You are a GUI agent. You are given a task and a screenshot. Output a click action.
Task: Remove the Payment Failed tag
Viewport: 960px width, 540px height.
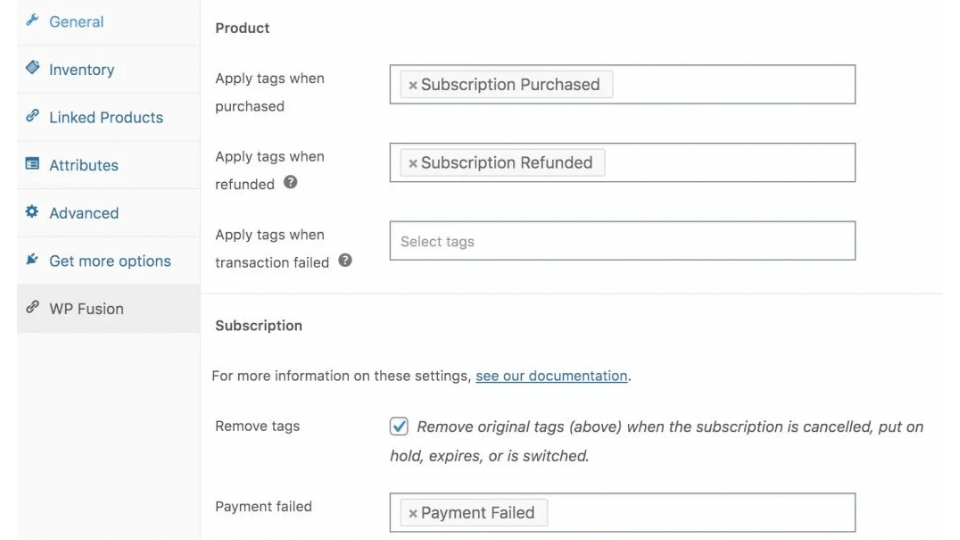413,514
